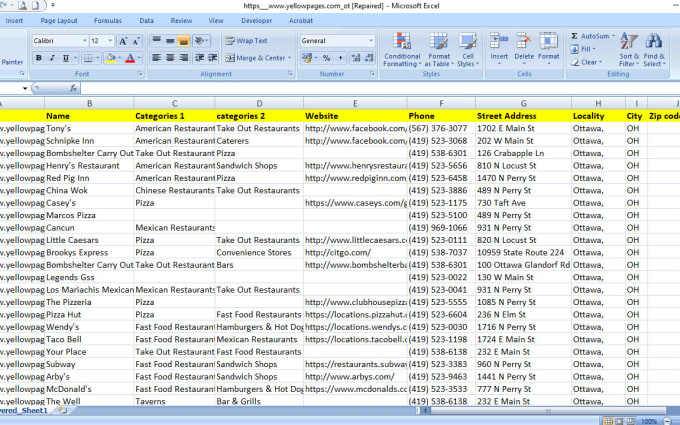Increase indent
Screen dimensions: 680x425
[x=212, y=58]
